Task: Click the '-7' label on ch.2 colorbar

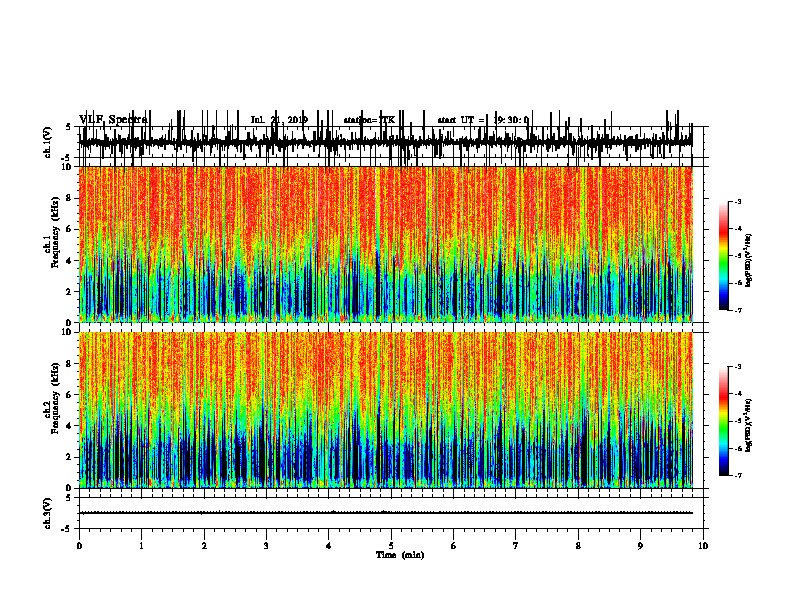Action: [737, 475]
